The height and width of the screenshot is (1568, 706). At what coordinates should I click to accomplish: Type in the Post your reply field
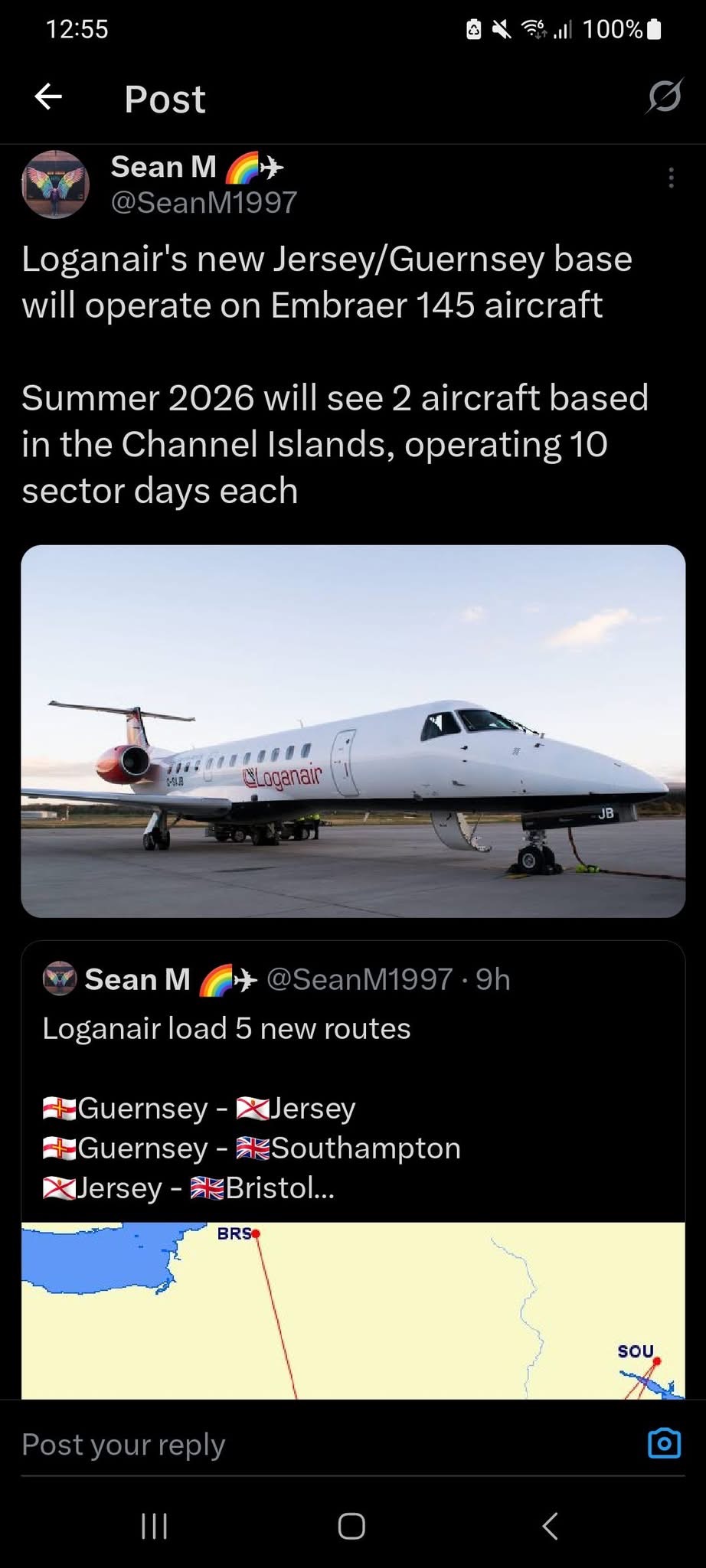(x=306, y=1444)
